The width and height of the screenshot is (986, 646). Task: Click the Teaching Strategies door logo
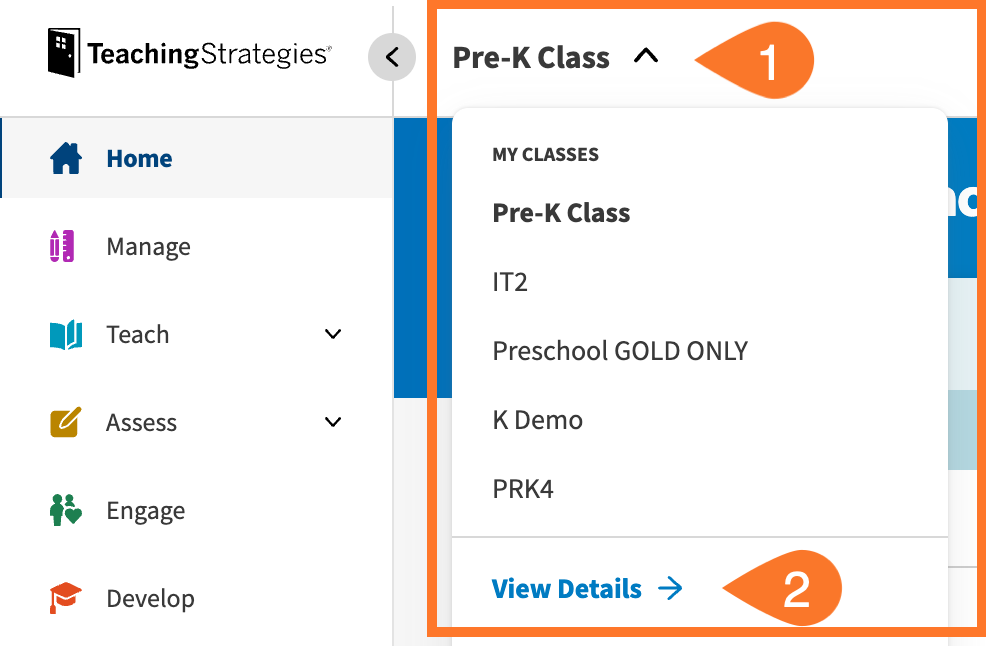64,53
